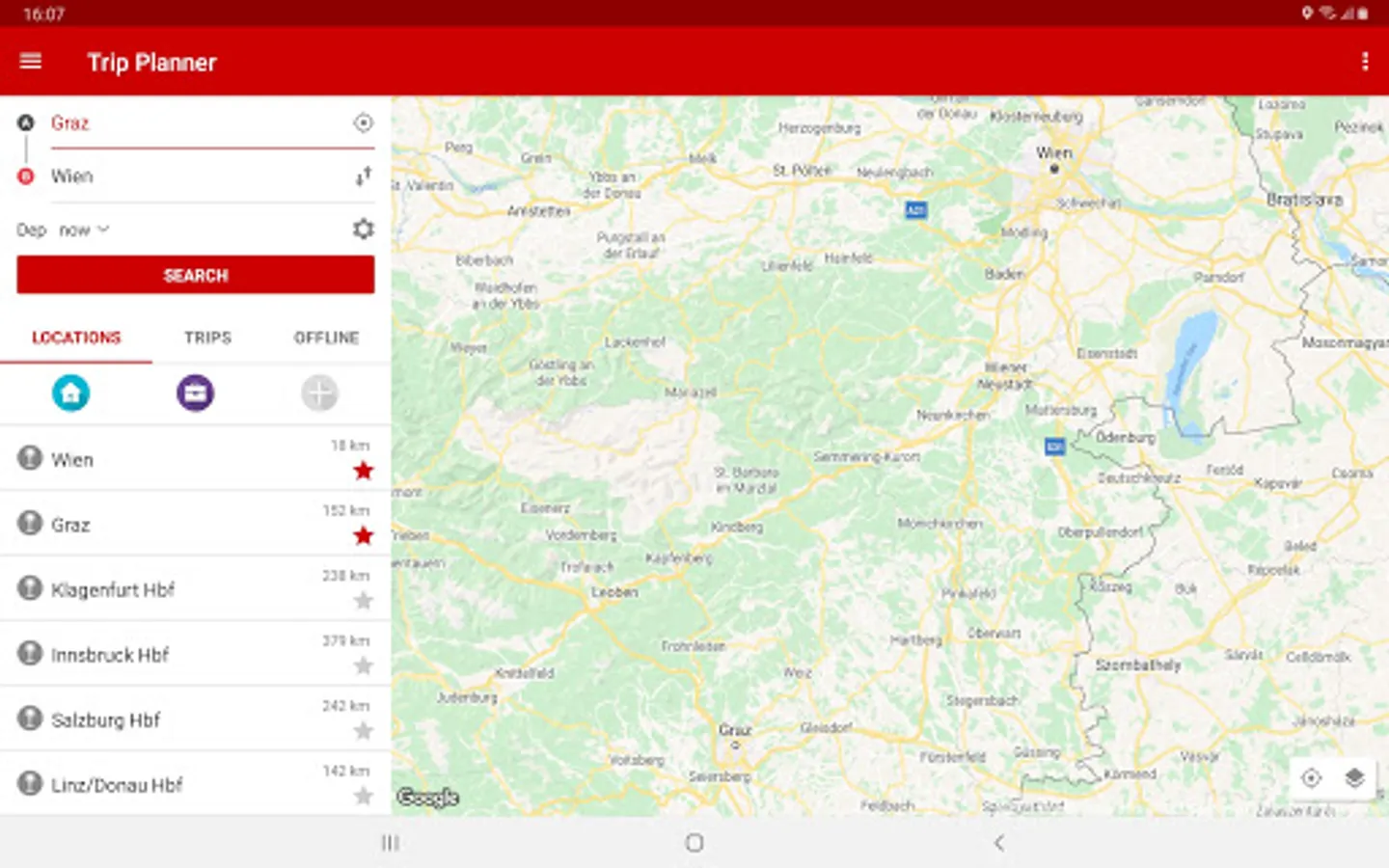
Task: Select Salzburg Hbf in the locations list
Action: (x=195, y=719)
